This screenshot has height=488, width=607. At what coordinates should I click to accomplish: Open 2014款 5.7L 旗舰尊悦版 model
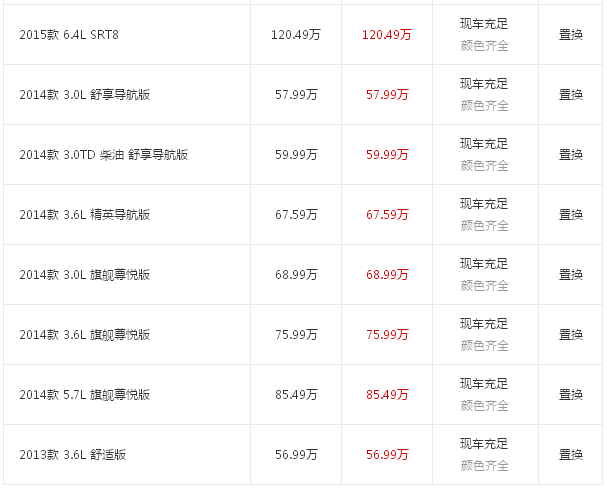click(x=85, y=395)
